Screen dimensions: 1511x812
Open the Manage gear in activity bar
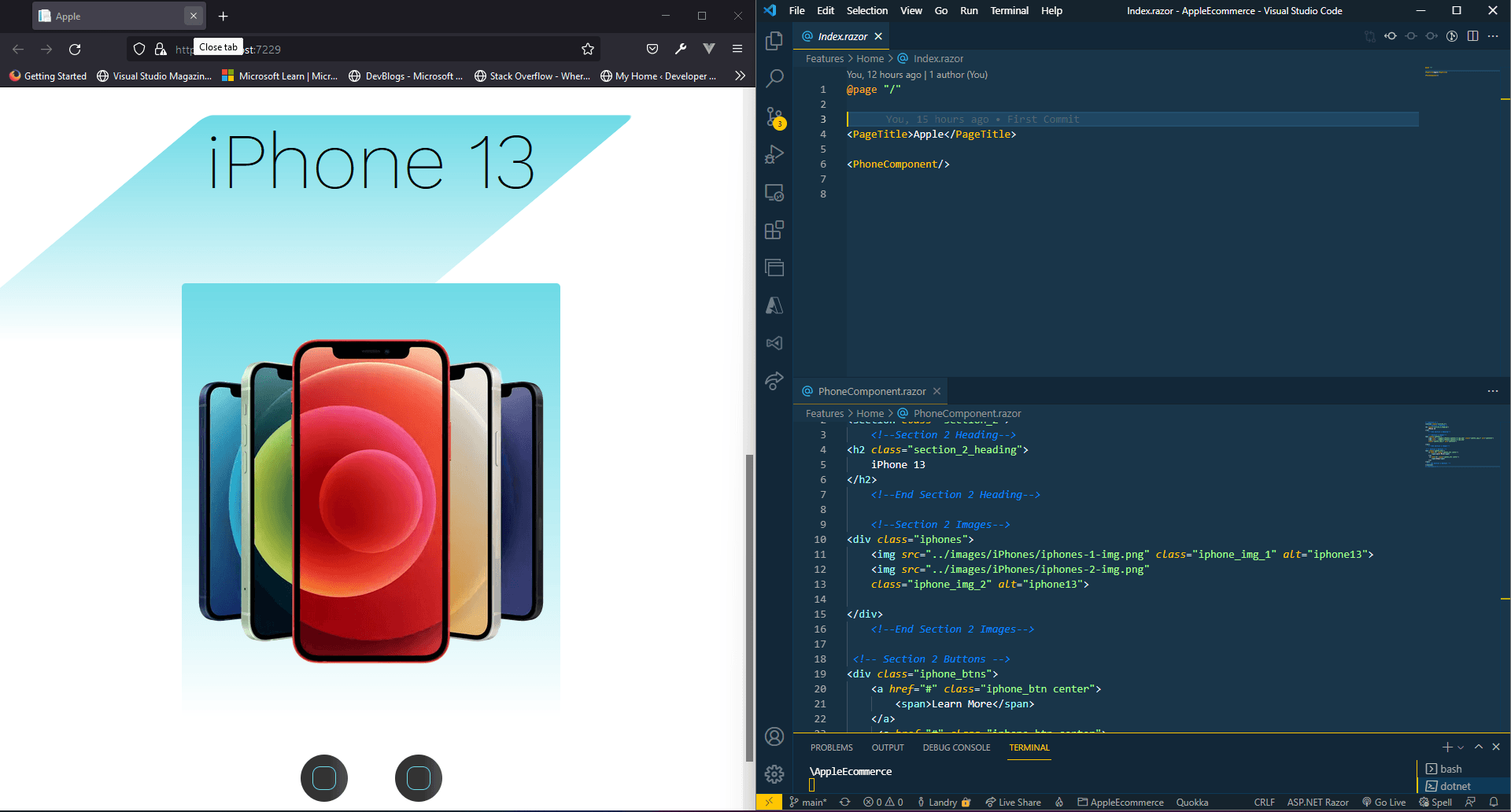point(774,774)
